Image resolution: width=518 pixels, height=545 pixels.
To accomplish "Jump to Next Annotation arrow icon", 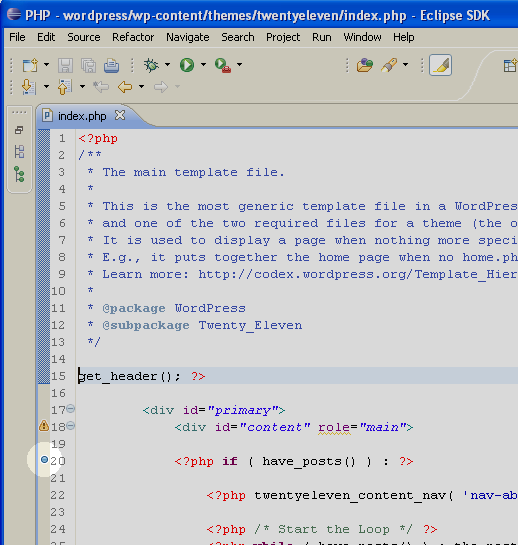I will 29,87.
